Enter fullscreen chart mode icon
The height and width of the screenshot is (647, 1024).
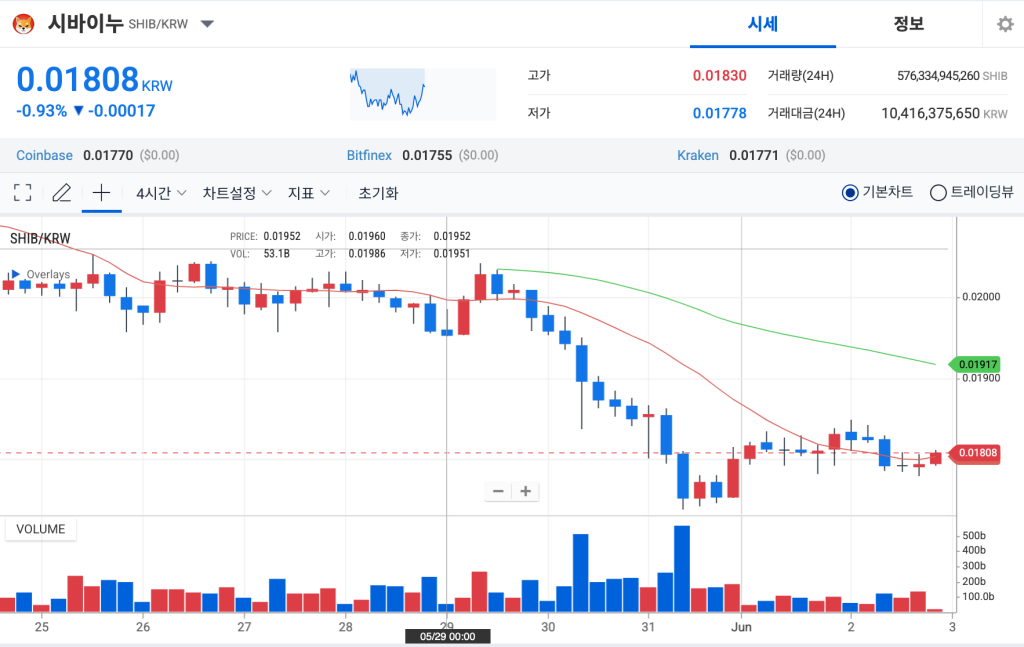pyautogui.click(x=22, y=193)
